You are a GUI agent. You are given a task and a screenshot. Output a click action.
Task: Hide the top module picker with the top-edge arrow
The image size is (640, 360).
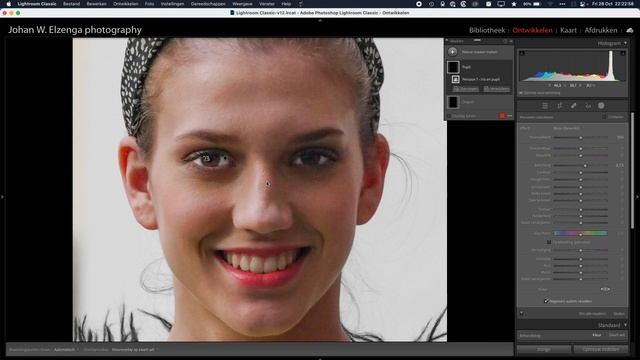click(x=320, y=20)
